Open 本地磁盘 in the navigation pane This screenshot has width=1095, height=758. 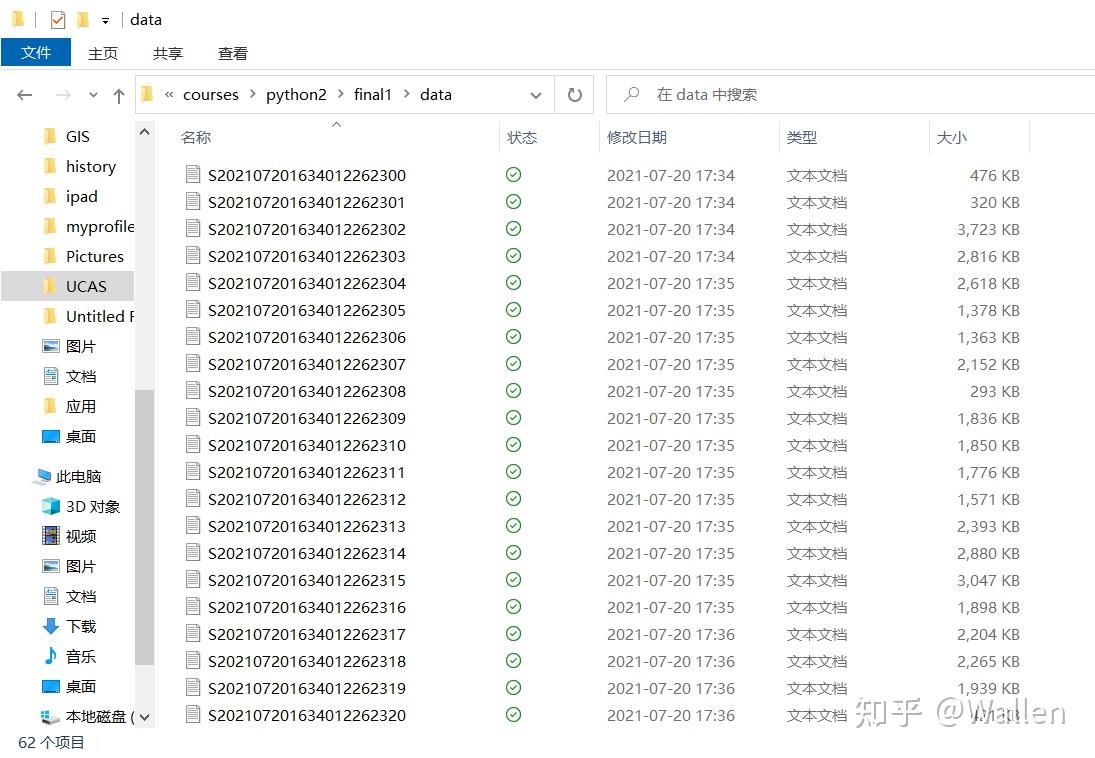(95, 717)
